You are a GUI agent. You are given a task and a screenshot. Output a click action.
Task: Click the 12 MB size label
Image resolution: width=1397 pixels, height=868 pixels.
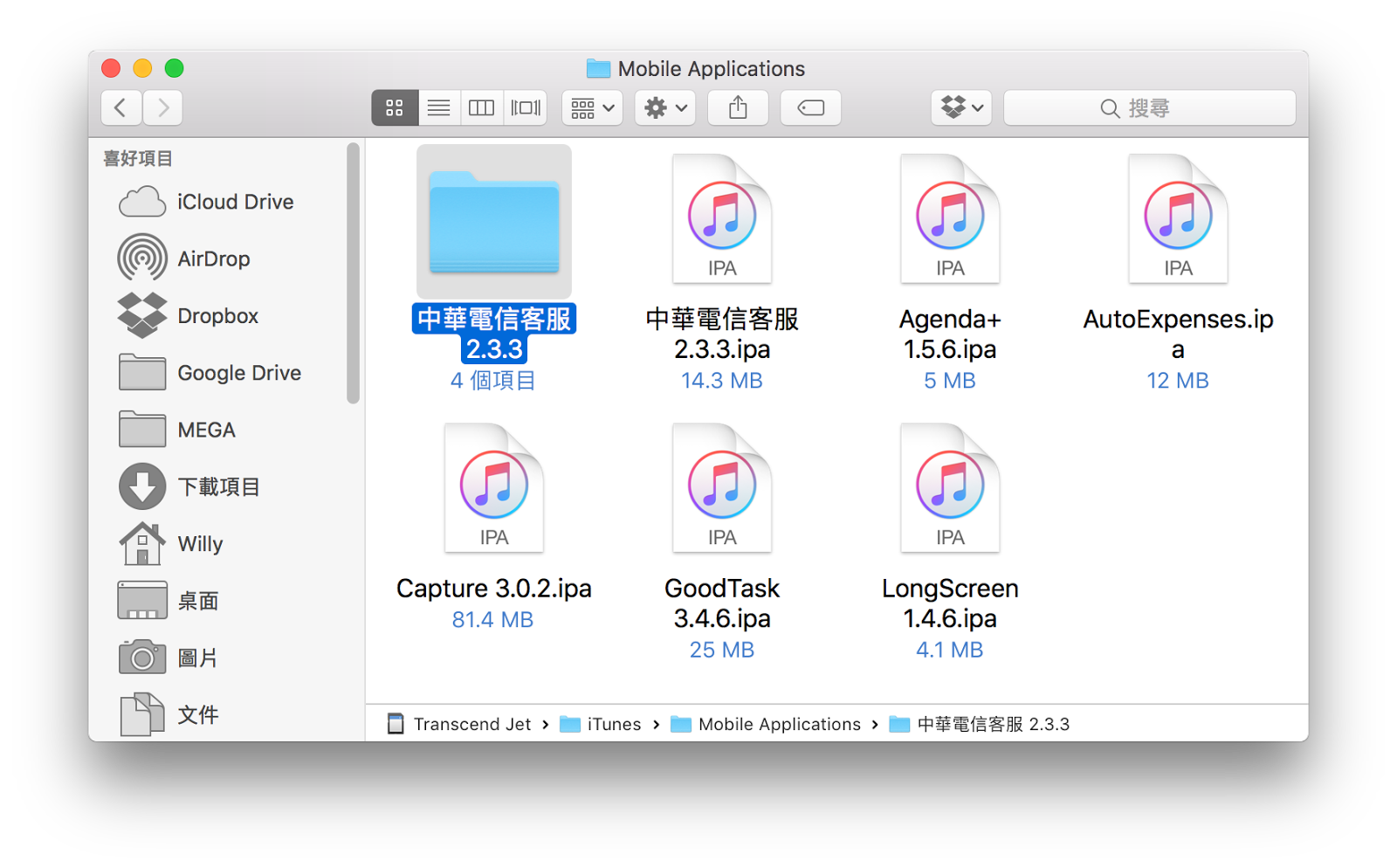(x=1178, y=381)
